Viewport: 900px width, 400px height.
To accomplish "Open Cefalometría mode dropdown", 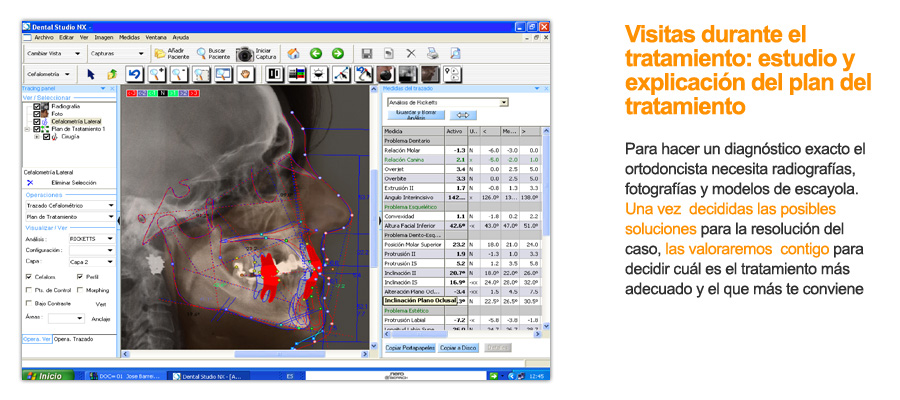I will coord(49,75).
